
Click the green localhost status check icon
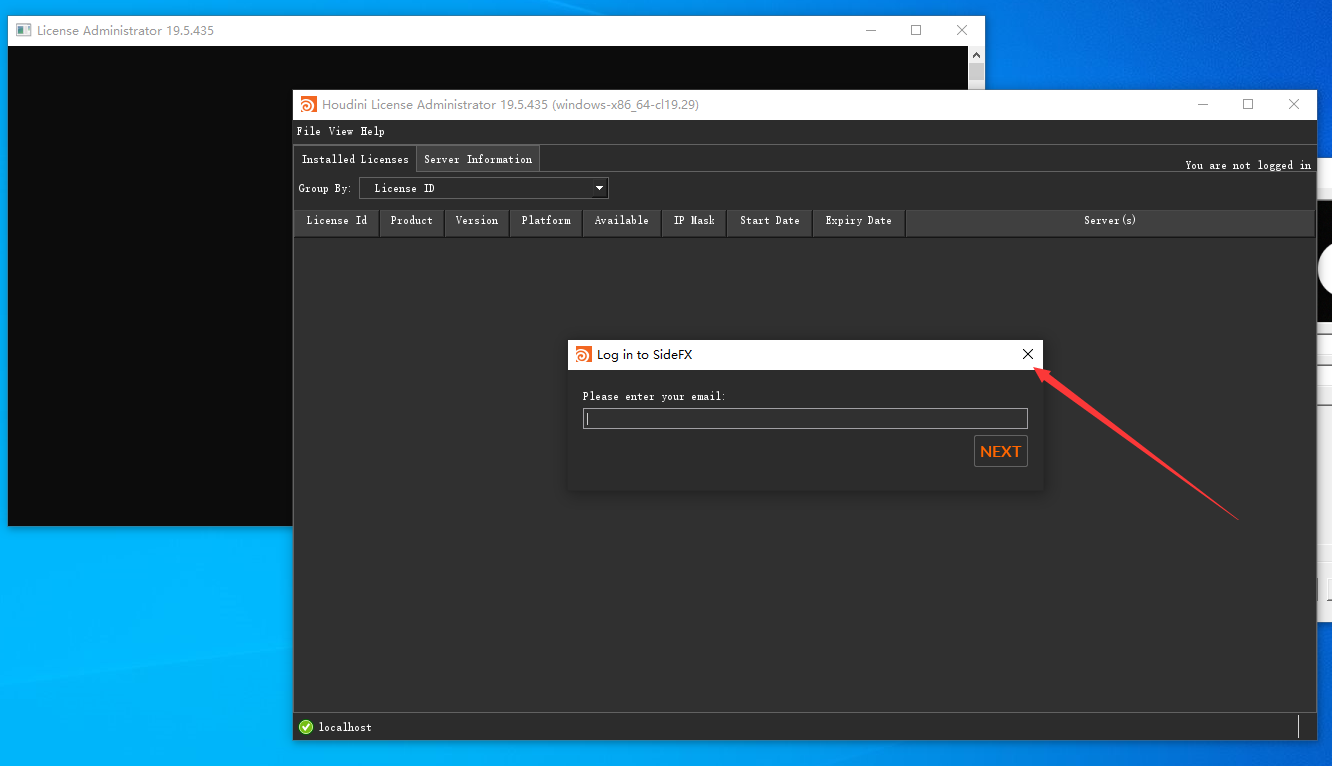coord(306,727)
